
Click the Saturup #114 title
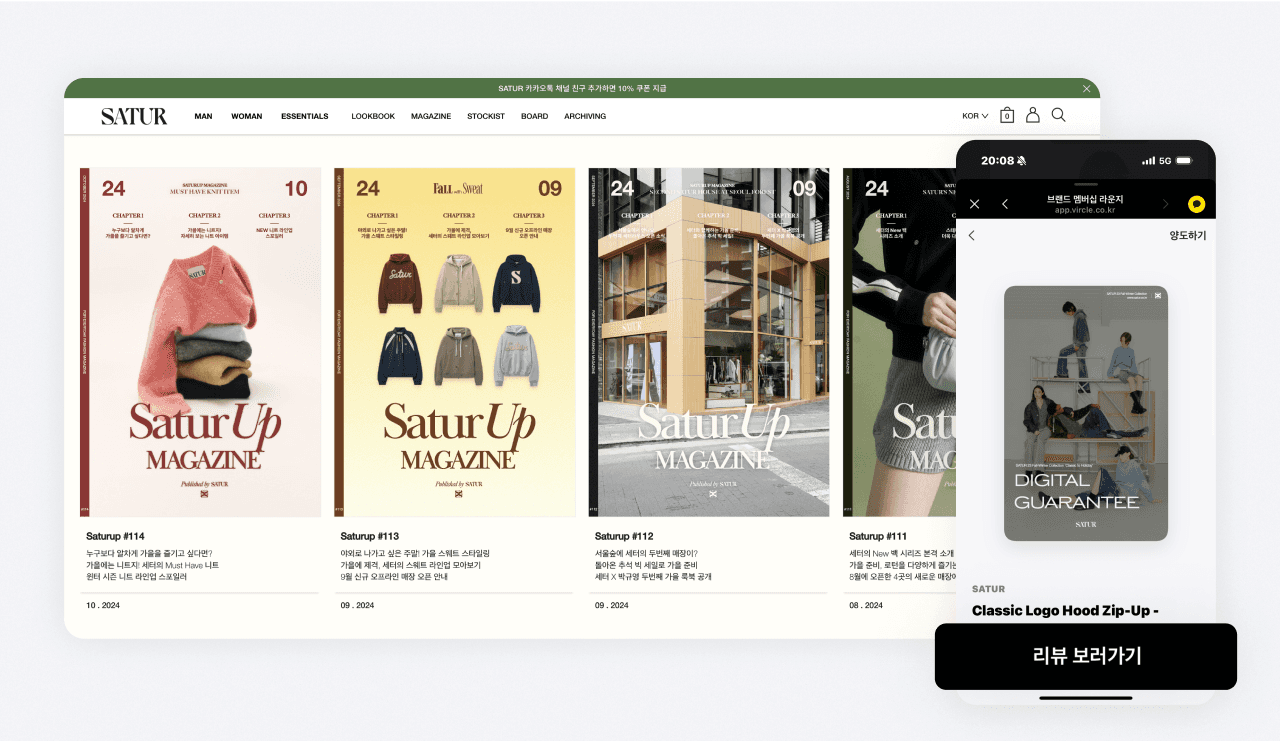click(115, 536)
